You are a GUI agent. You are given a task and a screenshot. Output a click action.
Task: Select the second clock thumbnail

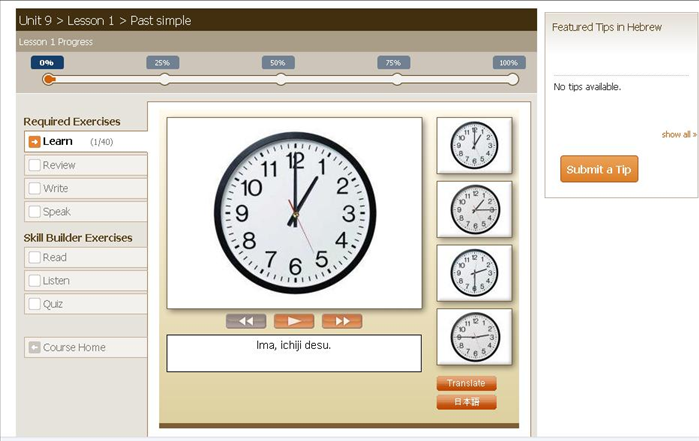tap(474, 209)
